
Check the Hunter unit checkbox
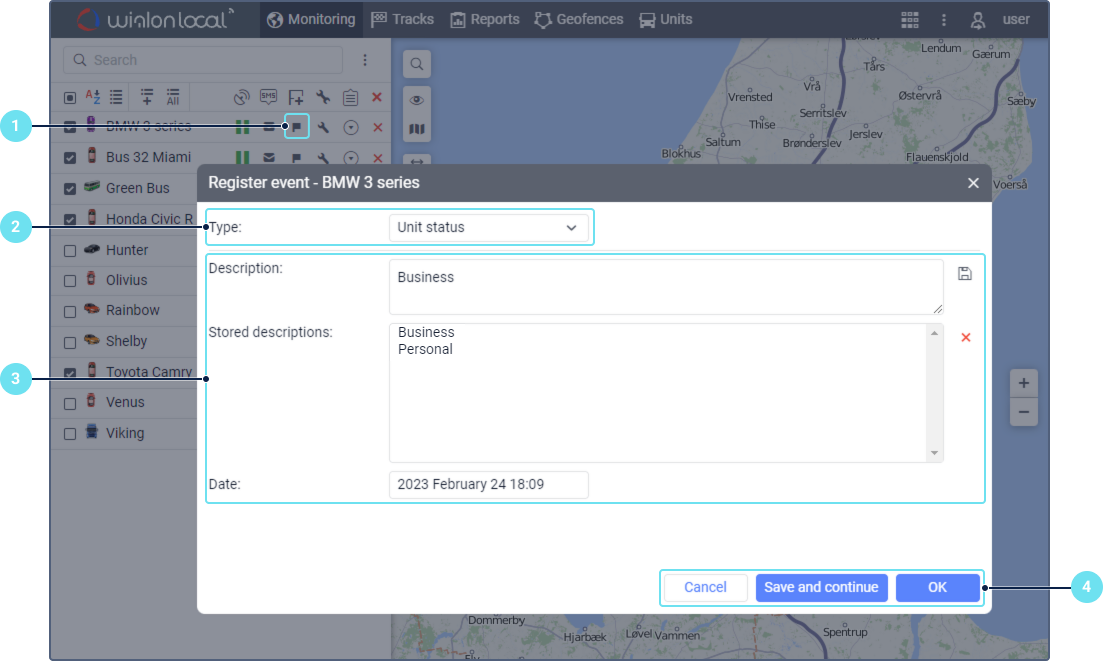click(x=70, y=251)
